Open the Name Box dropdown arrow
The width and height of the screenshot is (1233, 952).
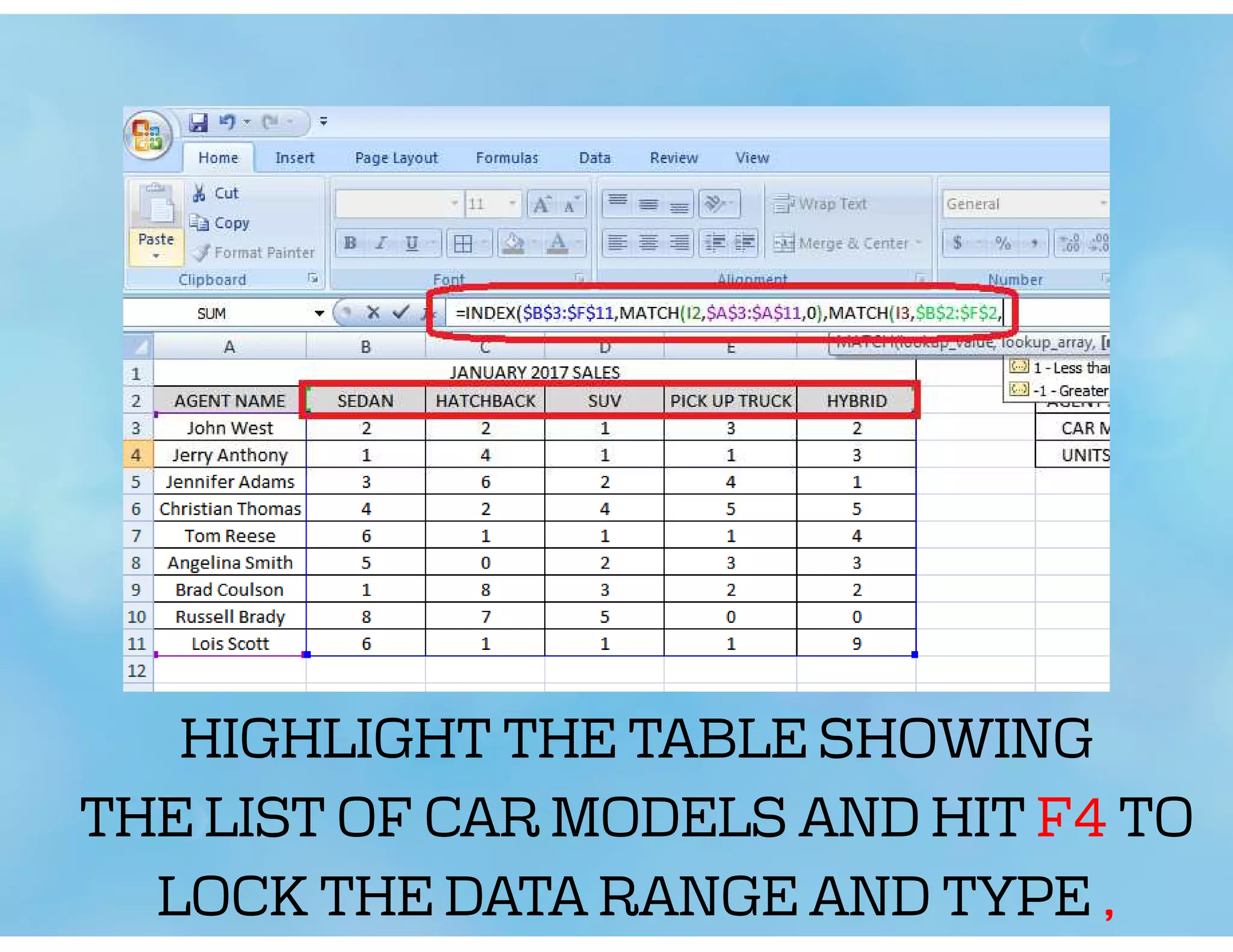pos(319,313)
